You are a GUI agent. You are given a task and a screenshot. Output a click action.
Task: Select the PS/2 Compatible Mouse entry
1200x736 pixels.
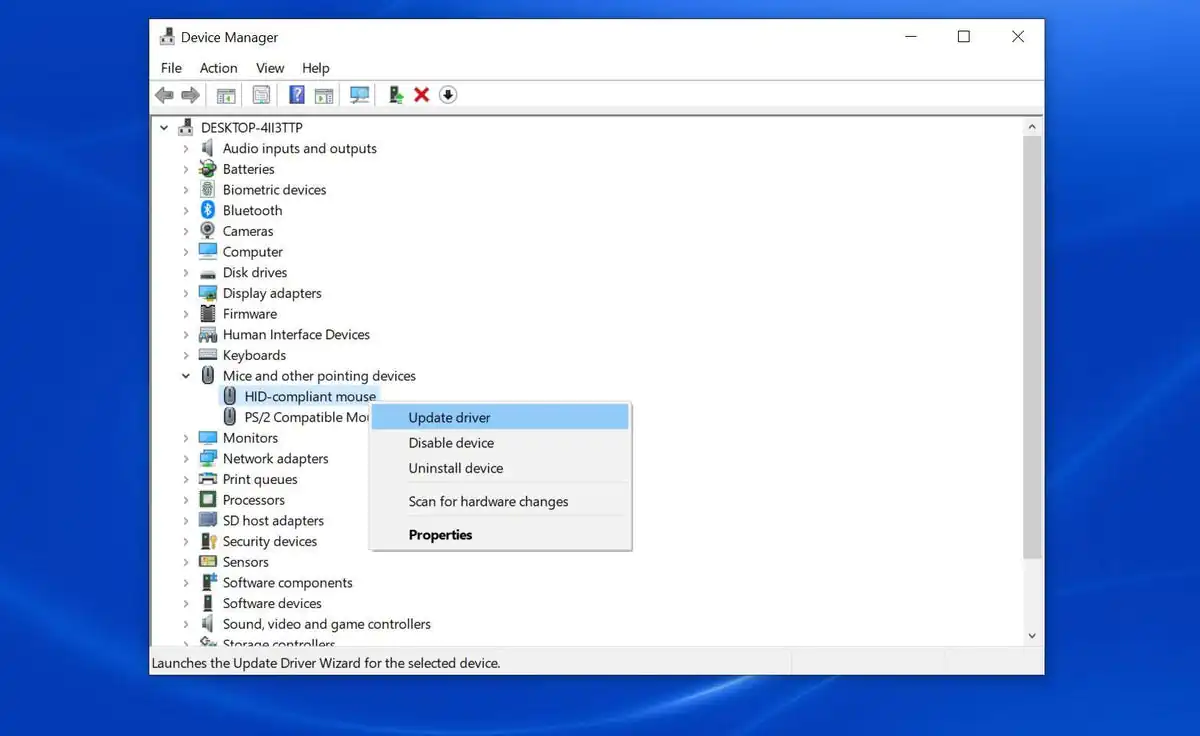point(300,416)
